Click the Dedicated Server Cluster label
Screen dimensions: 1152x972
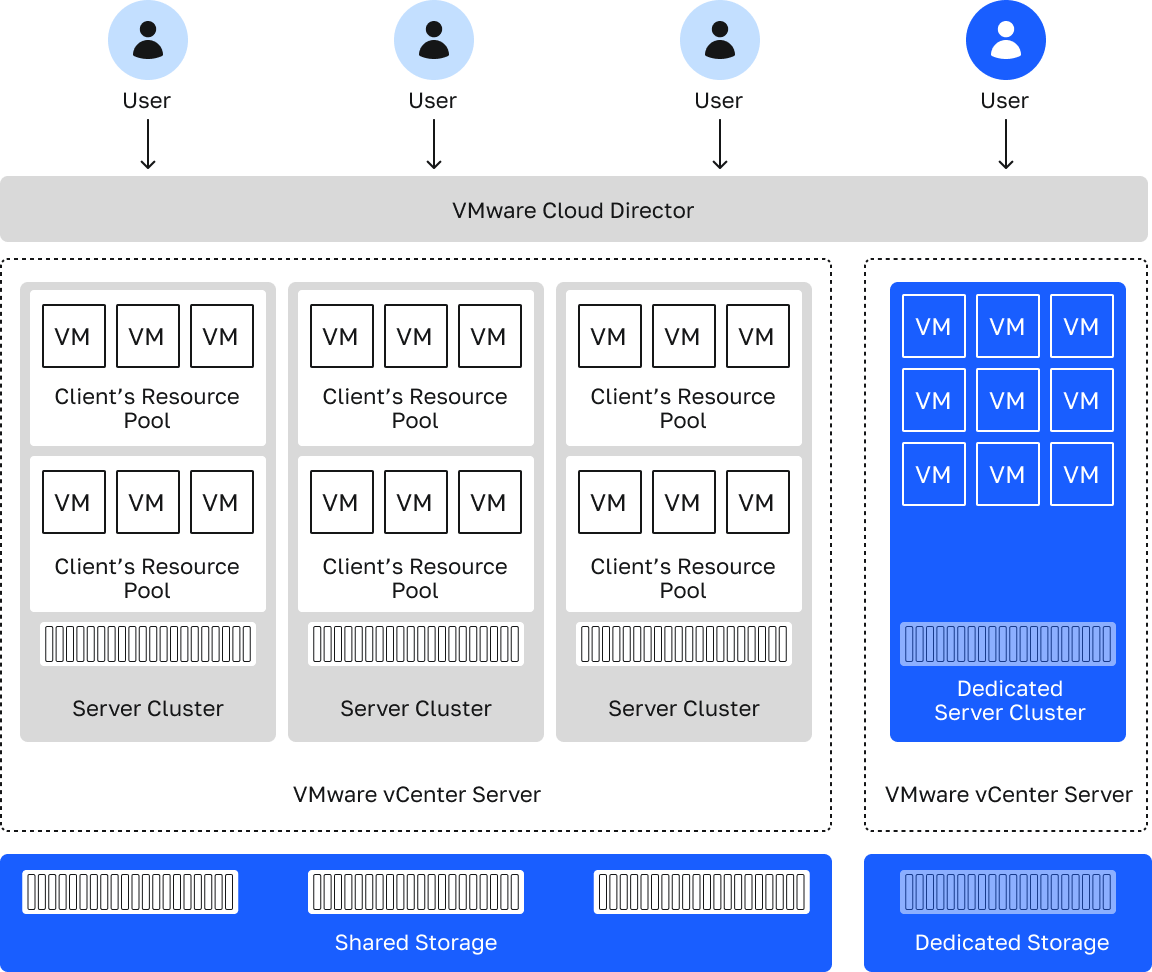coord(1009,700)
